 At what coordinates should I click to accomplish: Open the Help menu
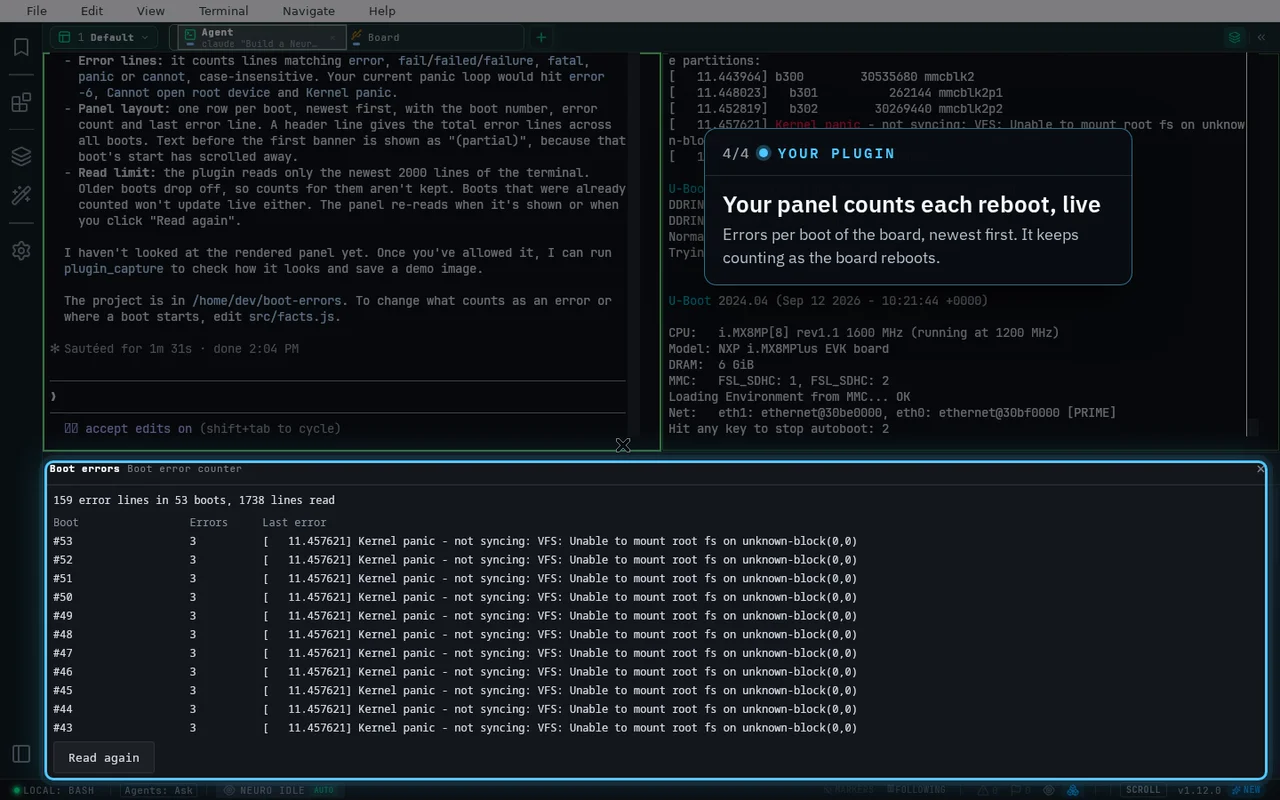click(x=382, y=11)
